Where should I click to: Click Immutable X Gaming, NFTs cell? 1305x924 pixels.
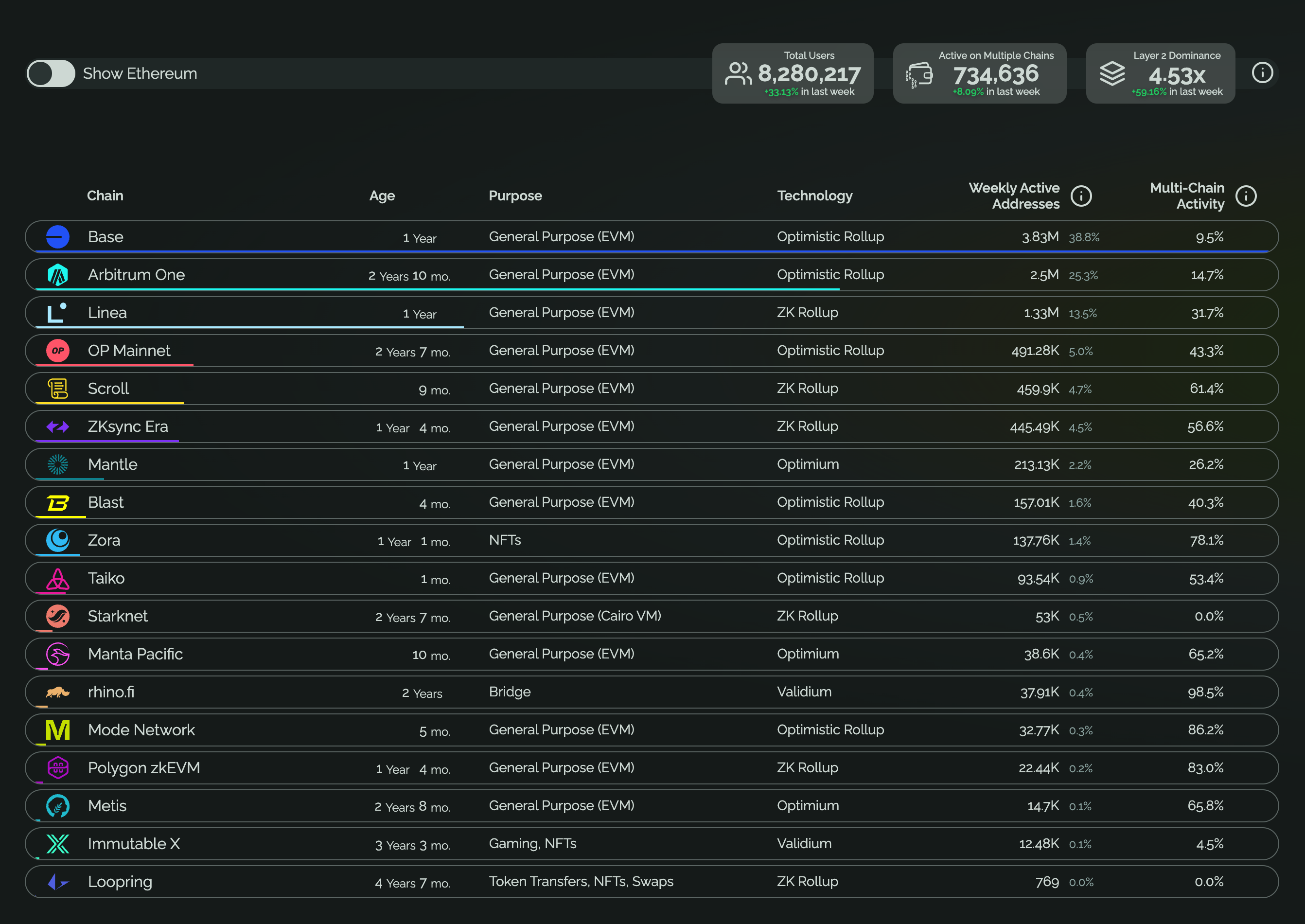[x=532, y=844]
